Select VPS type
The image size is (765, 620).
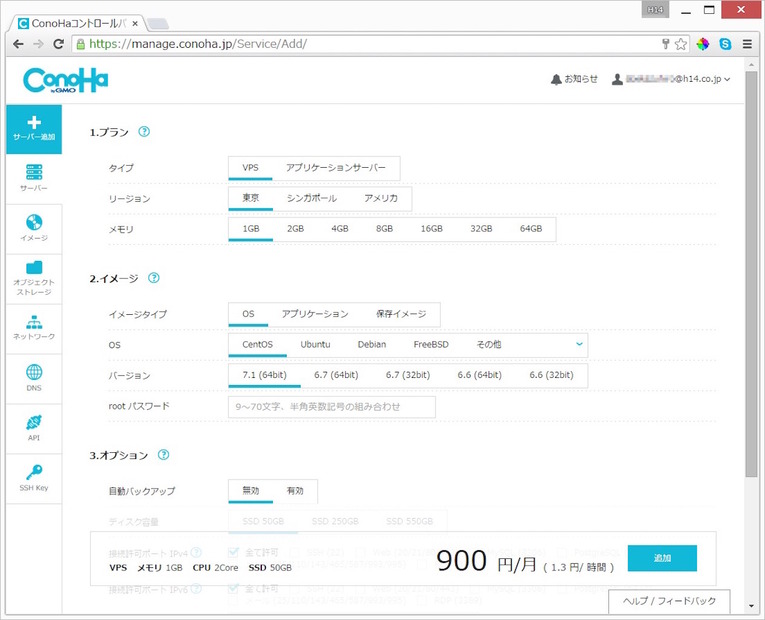point(250,168)
